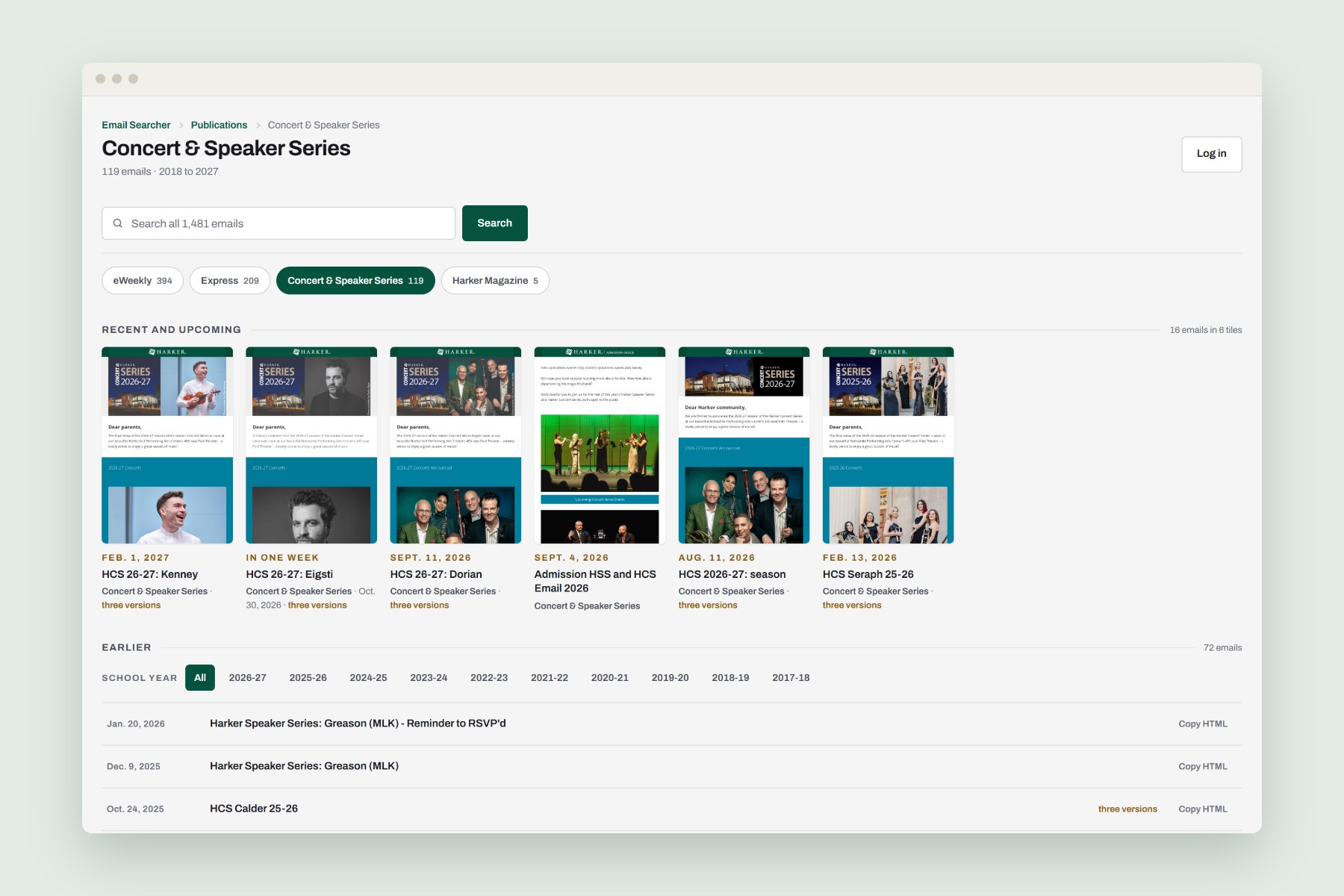The image size is (1344, 896).
Task: Open three versions under HCS Seraph 25-26
Action: [852, 606]
